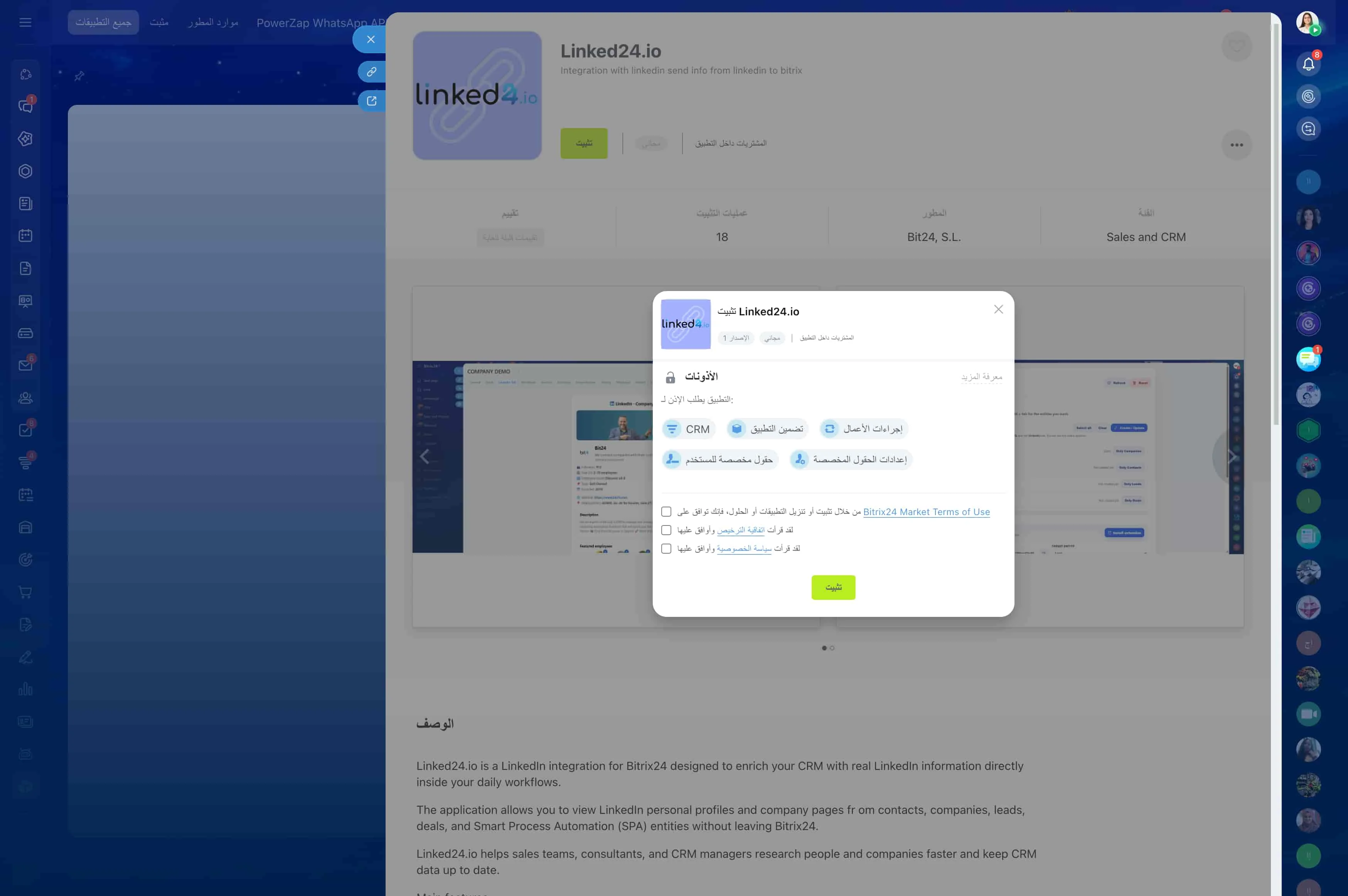Click the CRM permission chip
The width and height of the screenshot is (1348, 896).
689,429
